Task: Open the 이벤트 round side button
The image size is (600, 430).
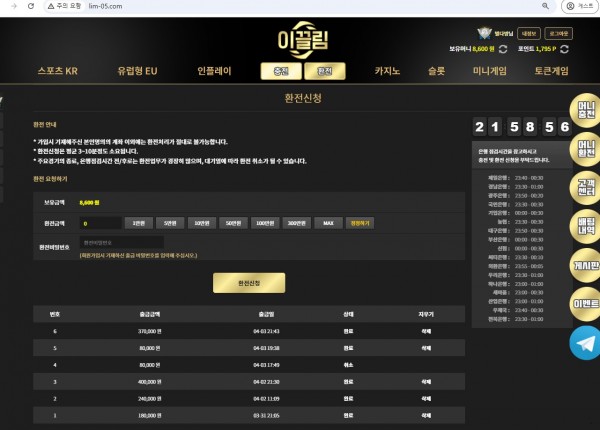Action: pyautogui.click(x=585, y=304)
